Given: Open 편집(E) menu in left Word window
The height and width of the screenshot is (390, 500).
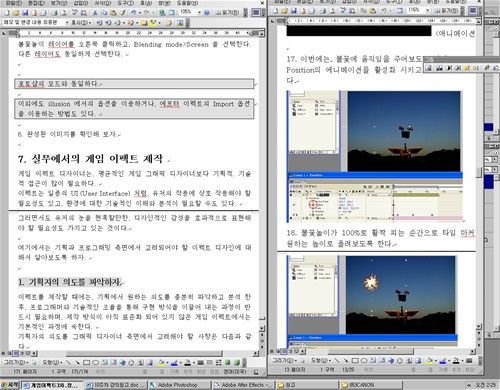Looking at the screenshot, I should coord(36,3).
